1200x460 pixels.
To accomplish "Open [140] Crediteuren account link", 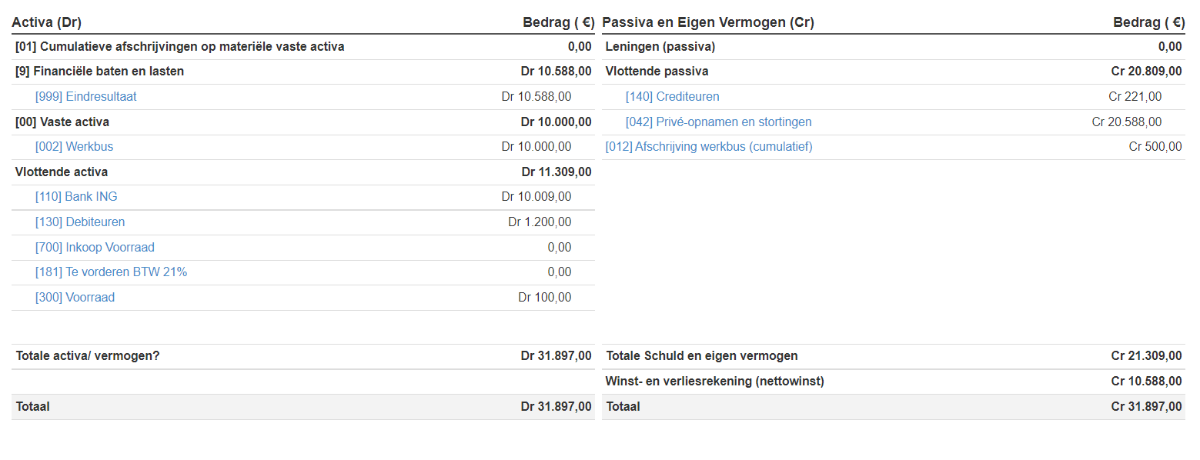I will [x=672, y=97].
